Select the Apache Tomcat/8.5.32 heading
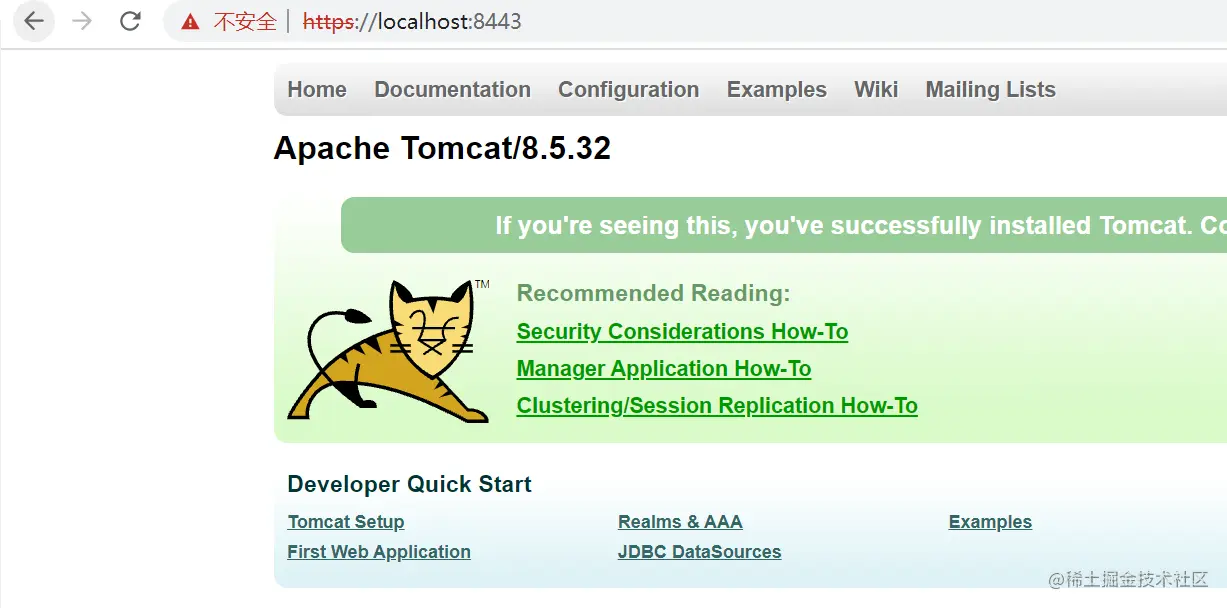 click(x=442, y=149)
